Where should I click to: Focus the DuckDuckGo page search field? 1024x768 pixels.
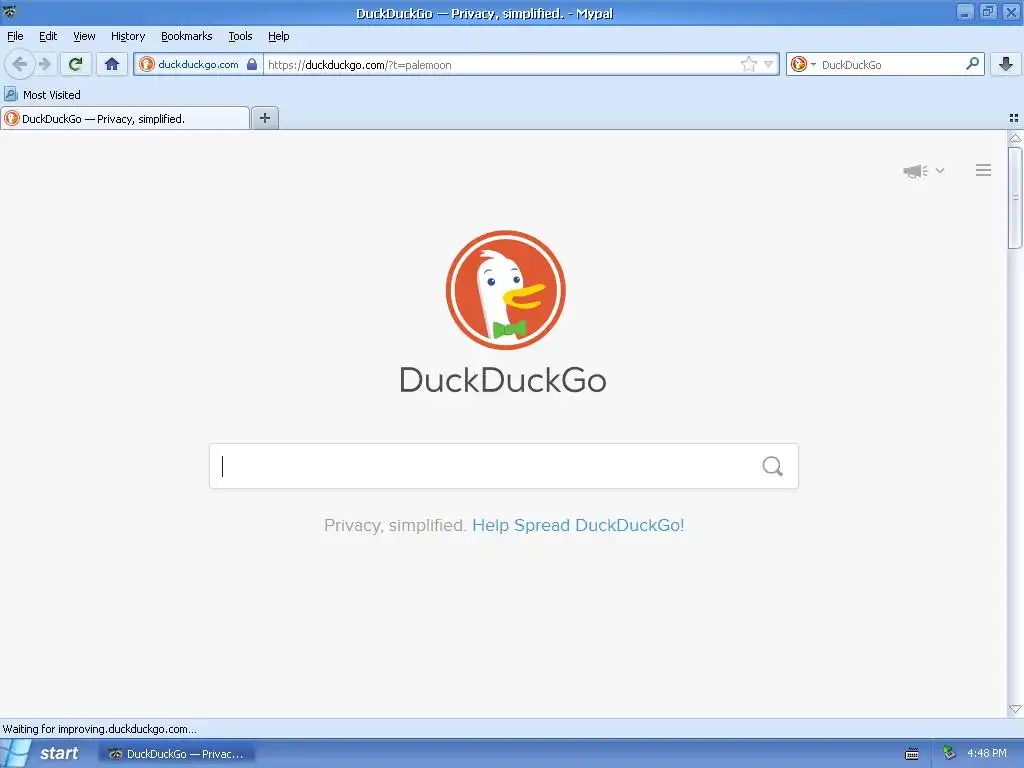pos(504,466)
